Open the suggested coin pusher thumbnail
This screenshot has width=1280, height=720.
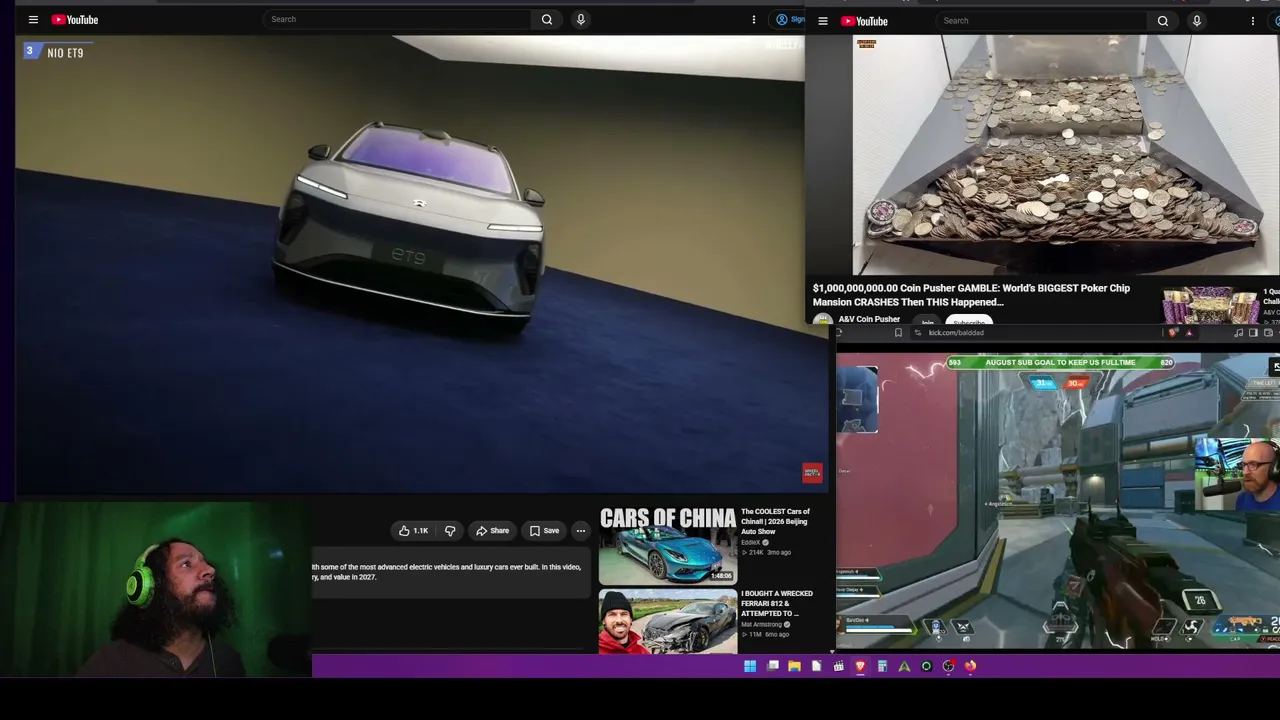click(1210, 306)
